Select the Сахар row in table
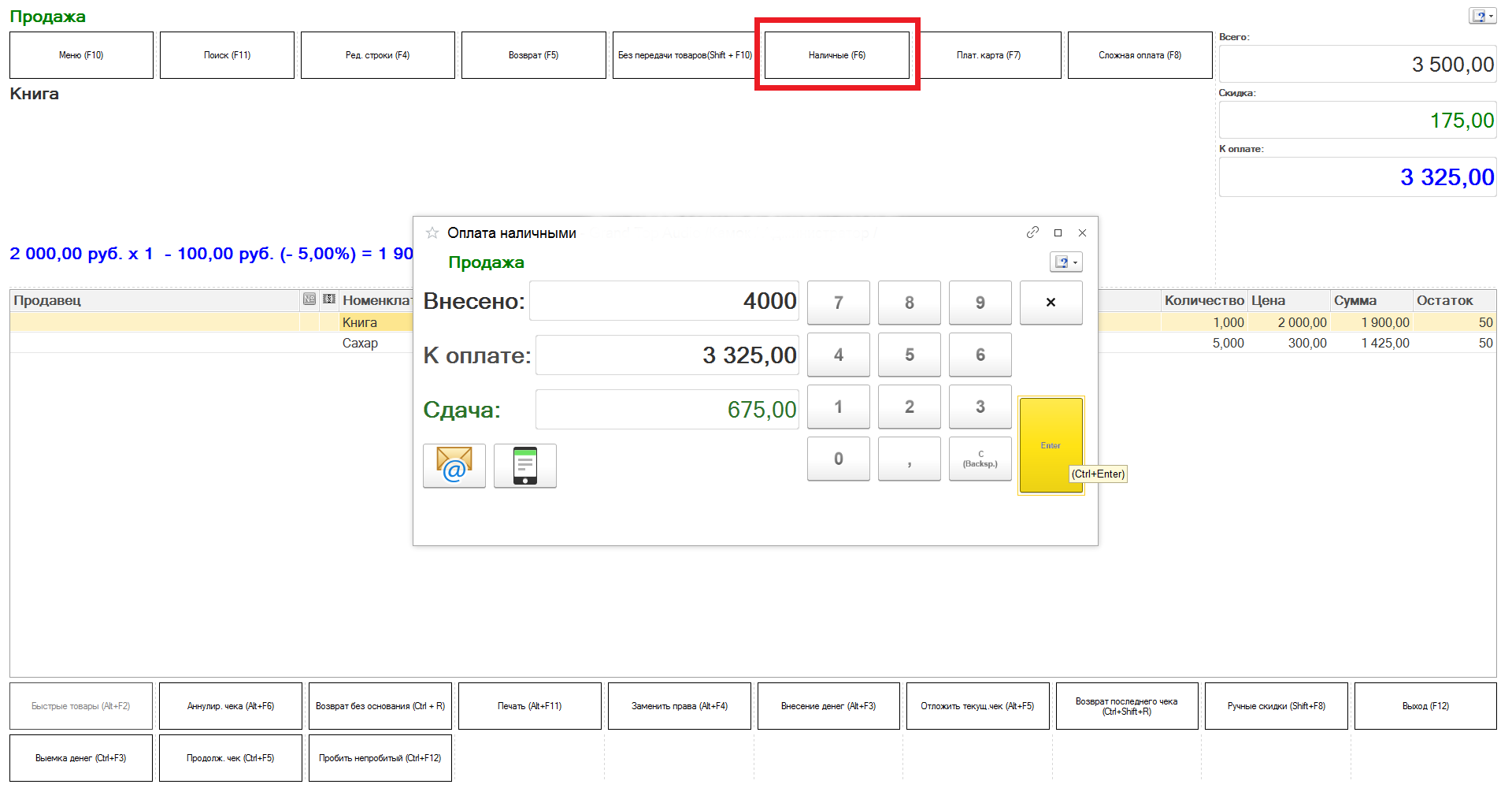Screen dimensions: 1512x788 coord(753,343)
